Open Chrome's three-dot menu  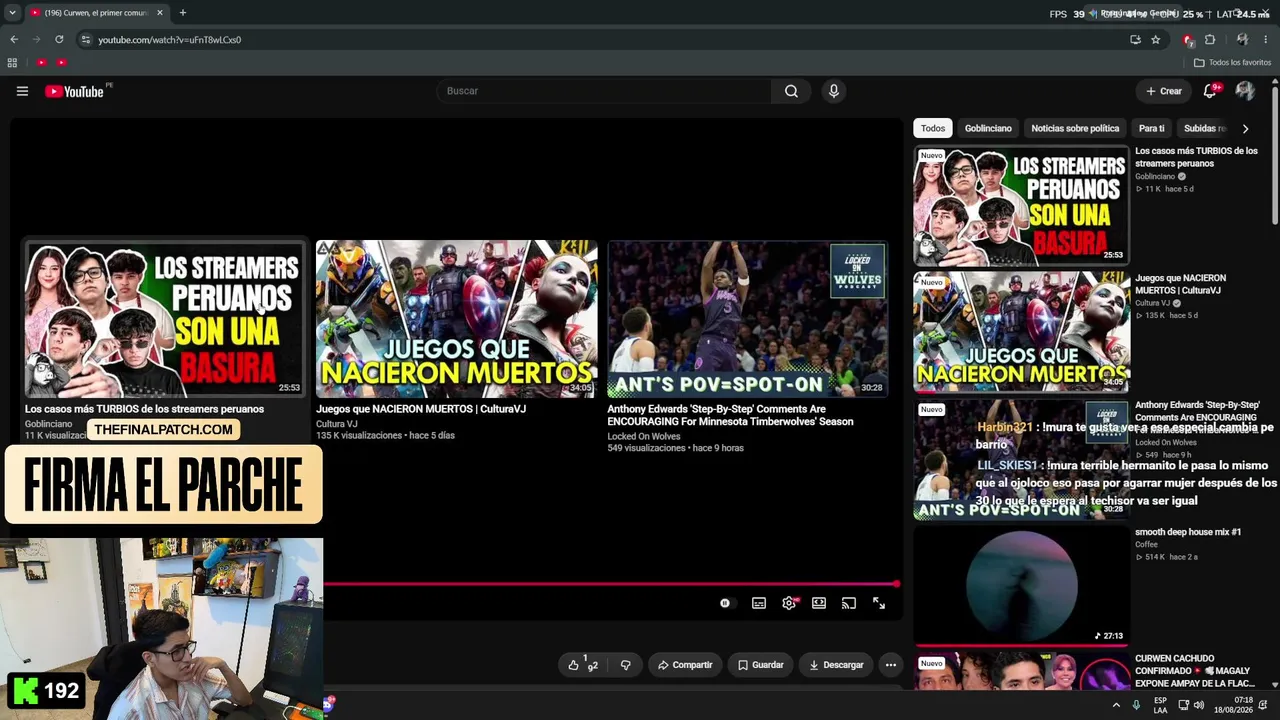[1265, 40]
